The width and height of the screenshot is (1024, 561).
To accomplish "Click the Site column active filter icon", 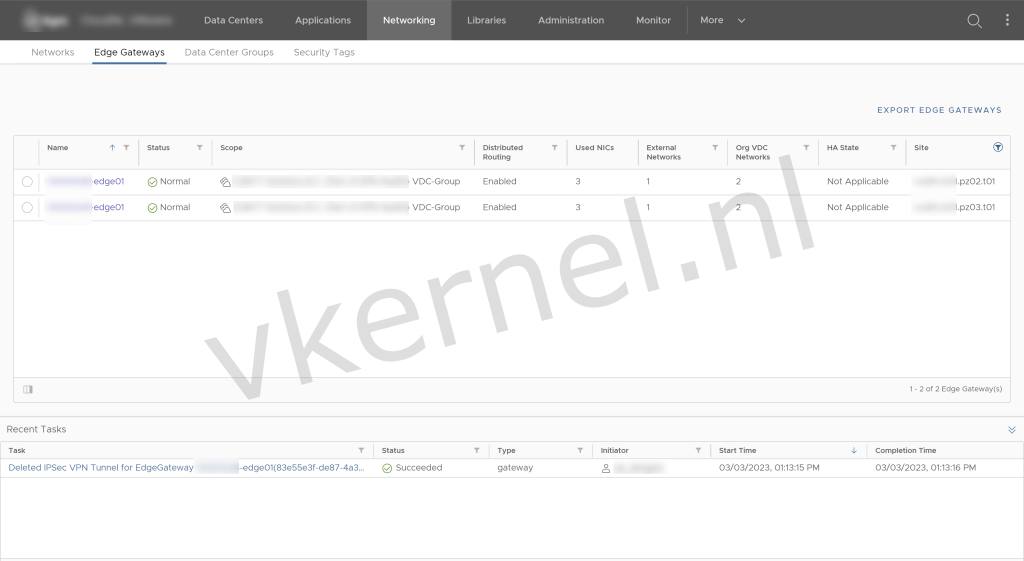I will pyautogui.click(x=997, y=147).
